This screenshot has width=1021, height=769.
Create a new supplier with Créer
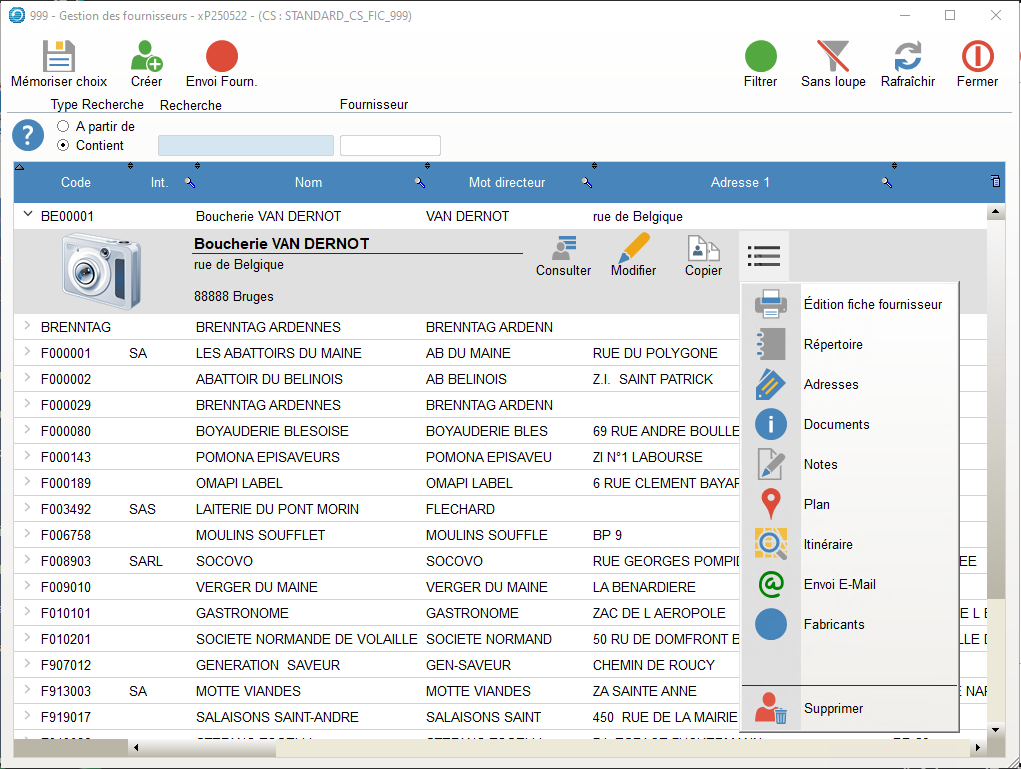pyautogui.click(x=146, y=56)
